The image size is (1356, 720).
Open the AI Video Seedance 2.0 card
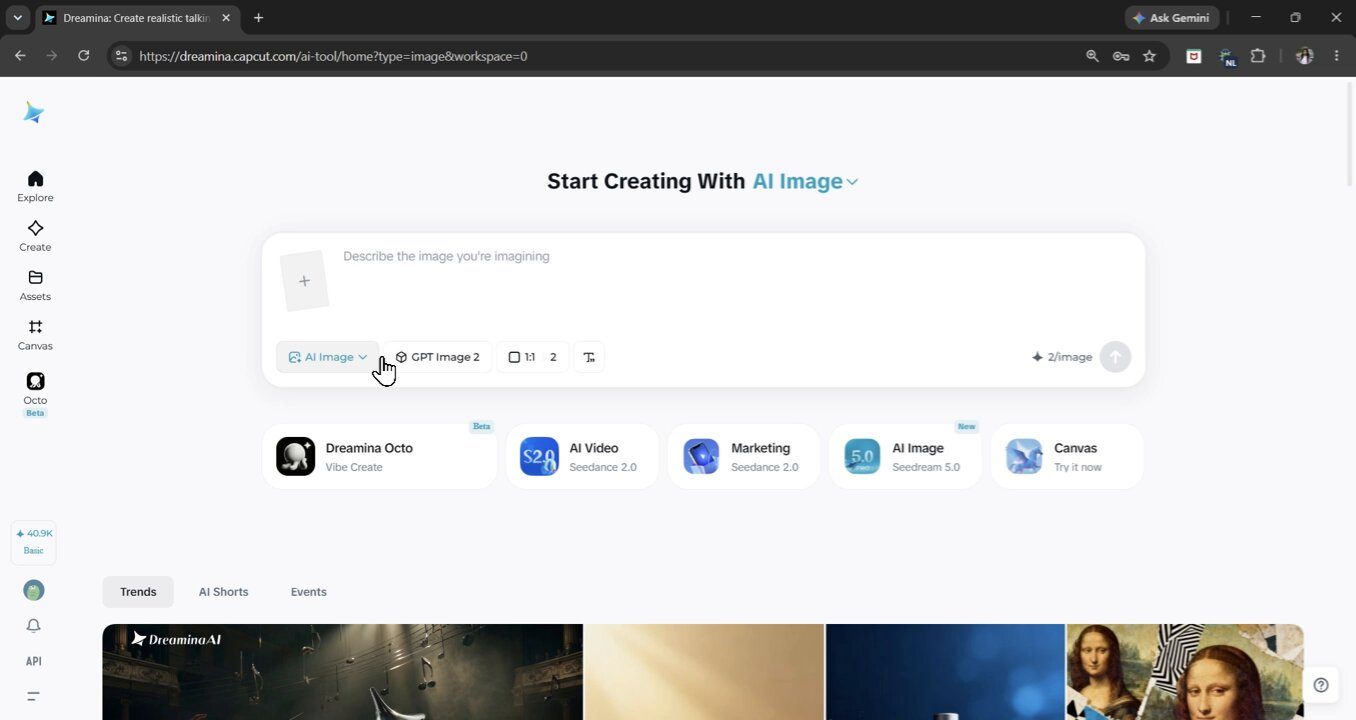pos(583,457)
